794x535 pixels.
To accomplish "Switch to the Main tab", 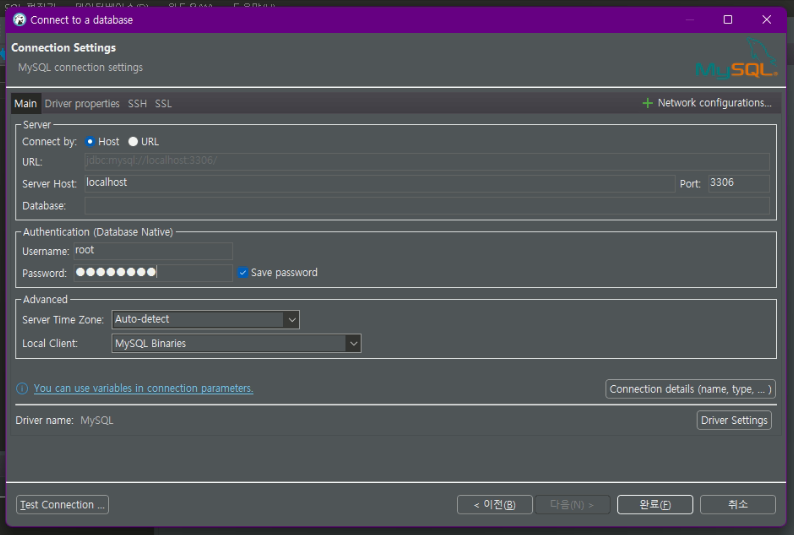I will point(26,104).
